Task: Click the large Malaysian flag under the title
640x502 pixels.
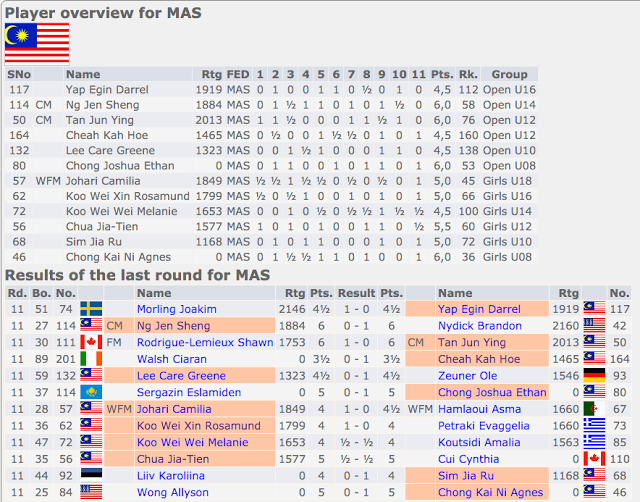Action: tap(37, 43)
